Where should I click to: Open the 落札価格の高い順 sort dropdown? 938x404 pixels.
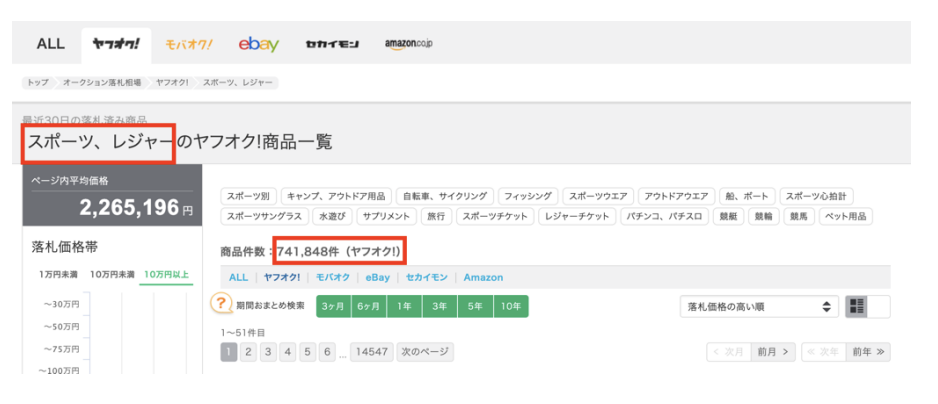pyautogui.click(x=758, y=307)
